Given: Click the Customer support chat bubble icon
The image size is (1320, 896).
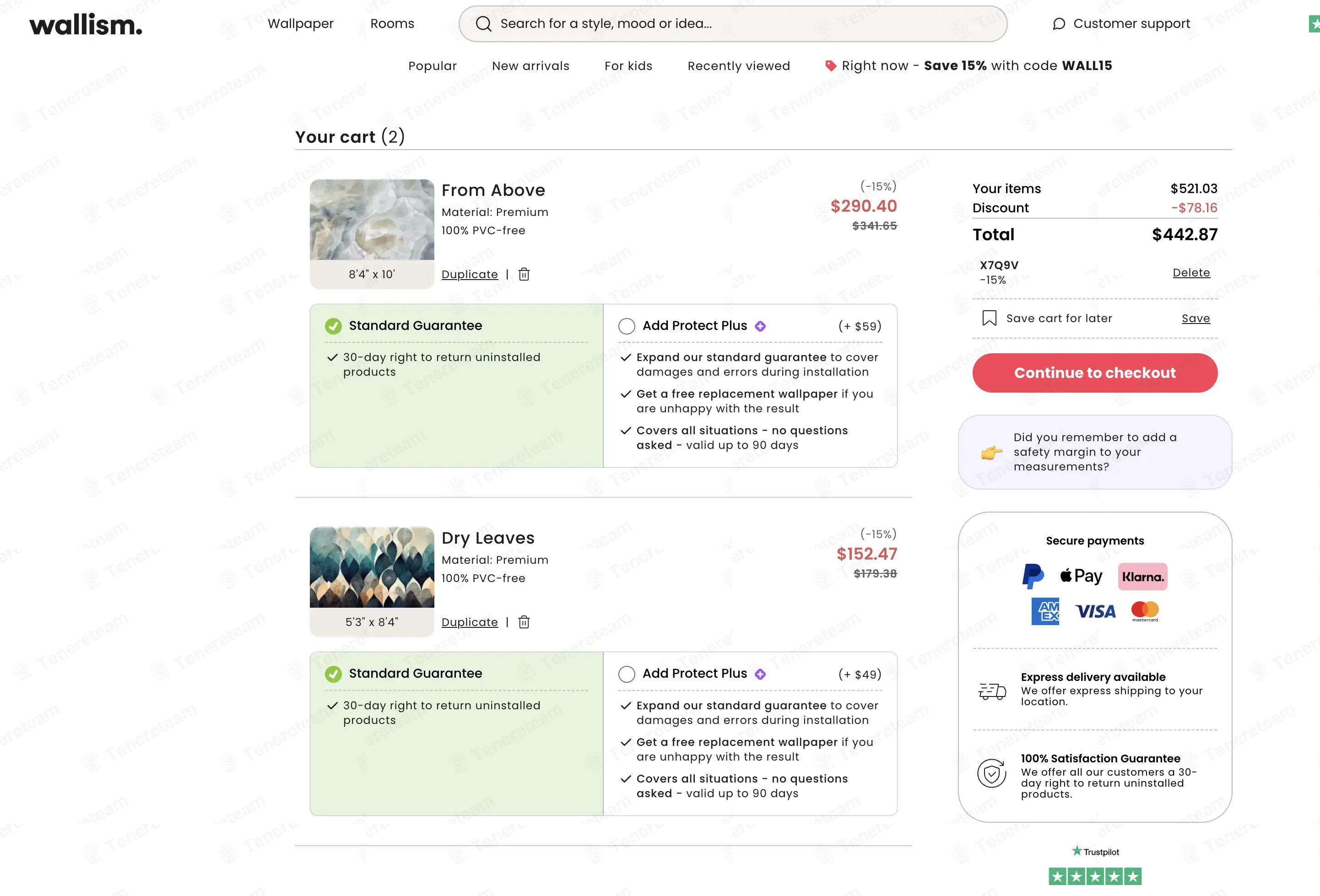Looking at the screenshot, I should (1059, 24).
